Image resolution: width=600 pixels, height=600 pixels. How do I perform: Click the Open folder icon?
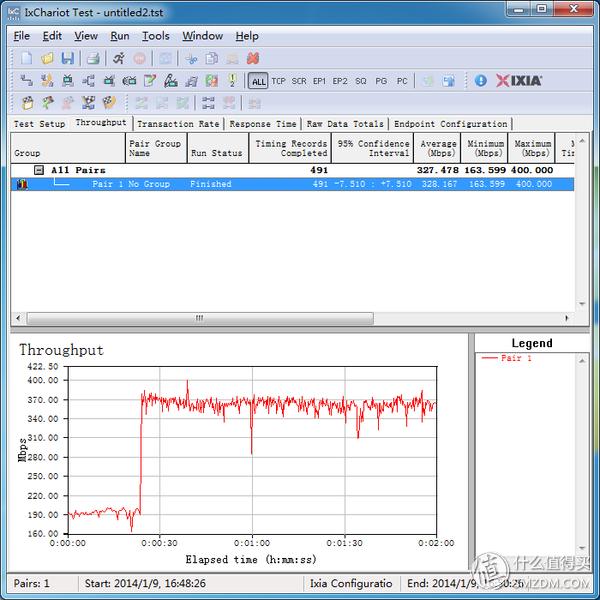pyautogui.click(x=47, y=59)
